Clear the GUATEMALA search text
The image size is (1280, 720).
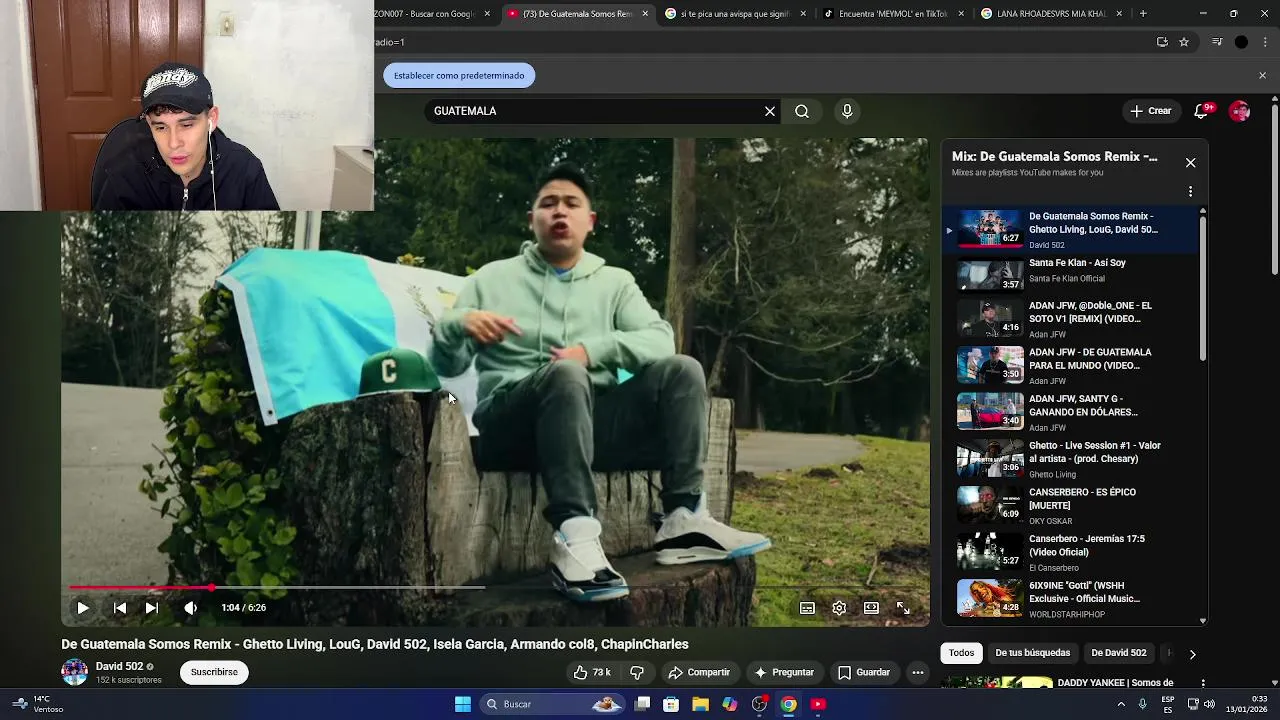(x=770, y=111)
